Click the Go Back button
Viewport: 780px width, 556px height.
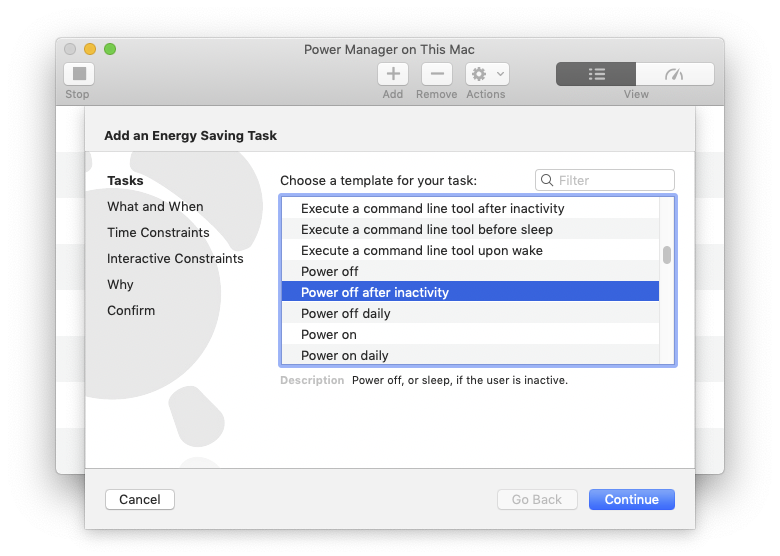537,499
